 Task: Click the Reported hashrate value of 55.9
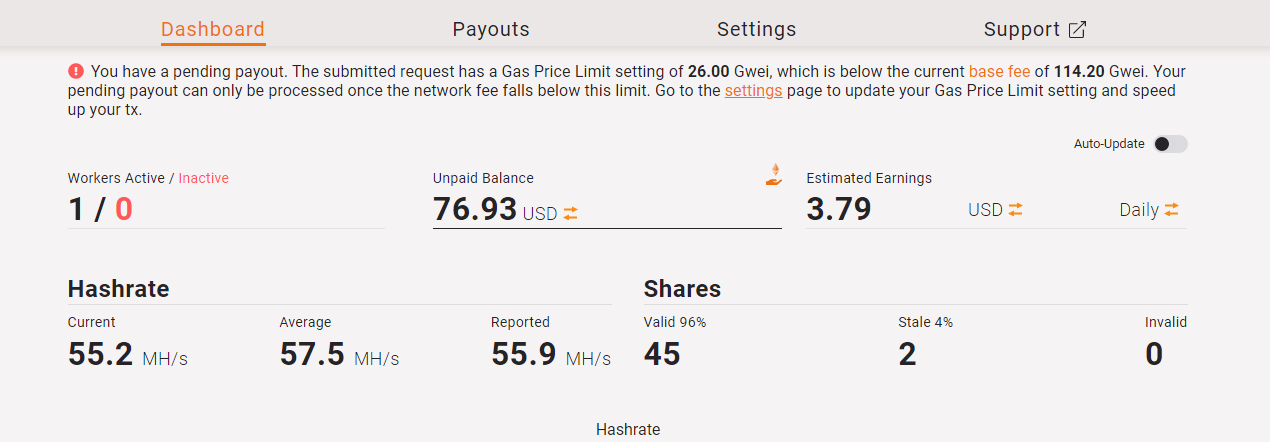pyautogui.click(x=523, y=354)
